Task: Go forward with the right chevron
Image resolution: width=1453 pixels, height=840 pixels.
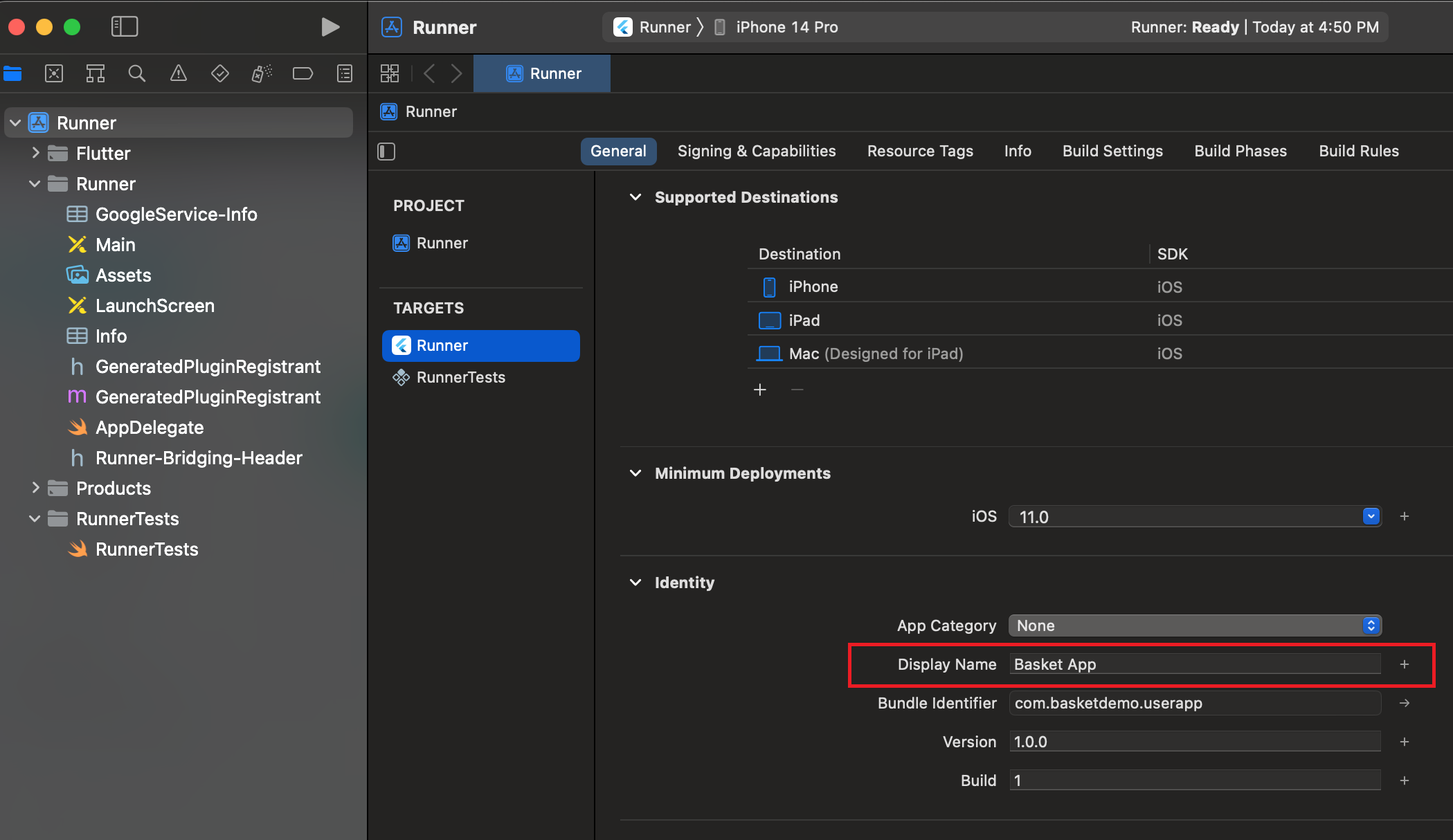Action: [x=456, y=73]
